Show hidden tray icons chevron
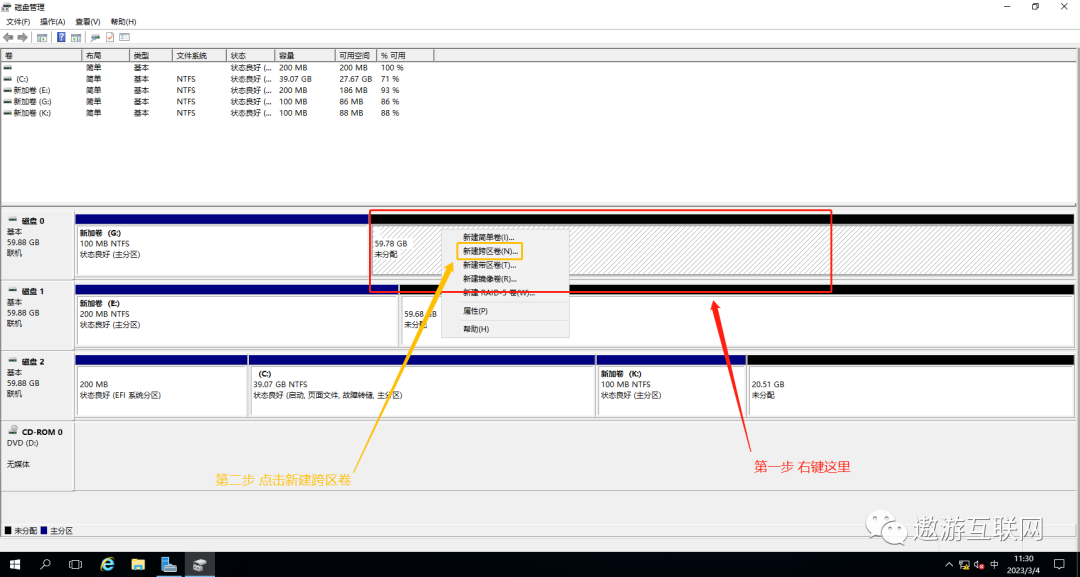Viewport: 1080px width, 577px height. point(949,565)
